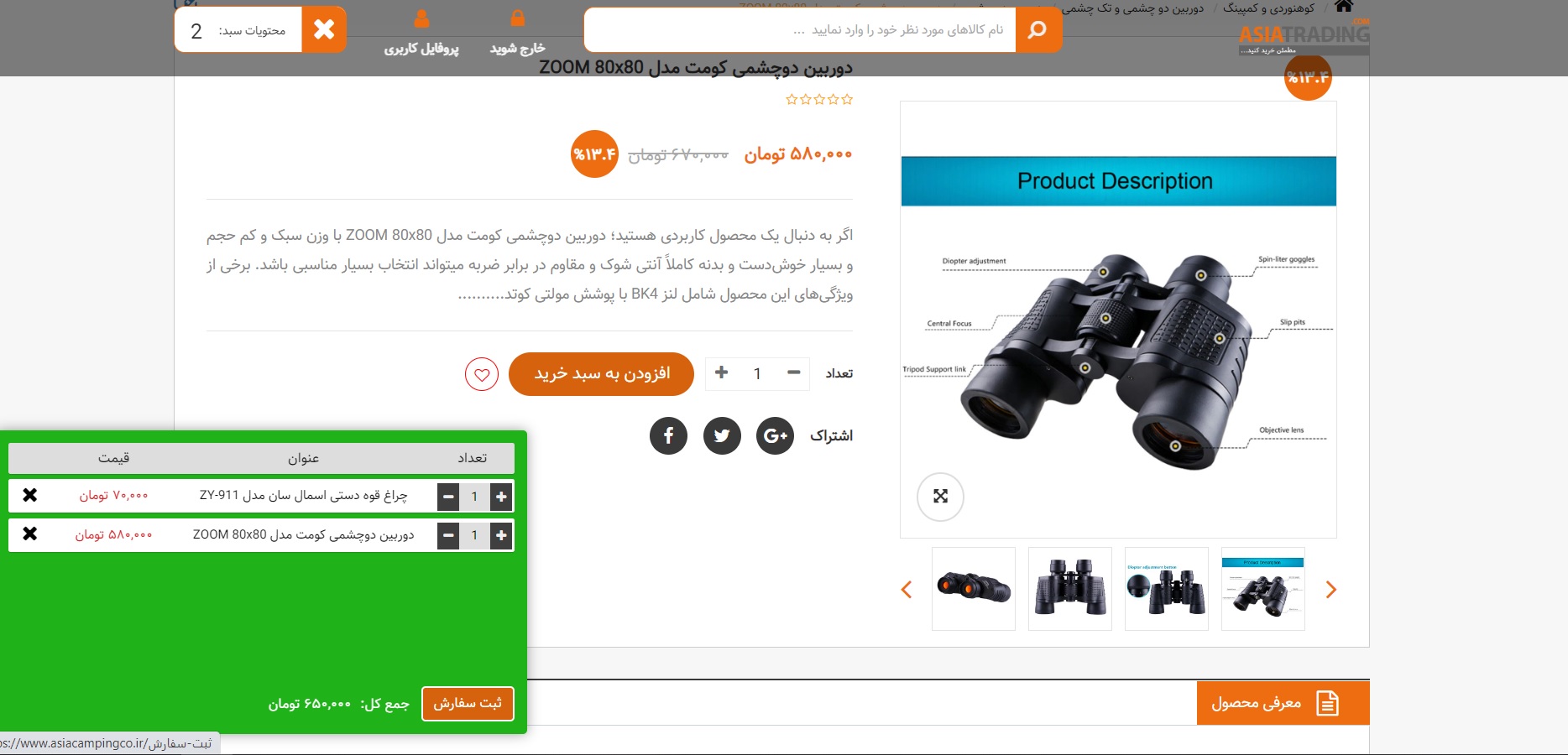Click Add to cart (افزودن به سبد خرید)

pyautogui.click(x=601, y=373)
